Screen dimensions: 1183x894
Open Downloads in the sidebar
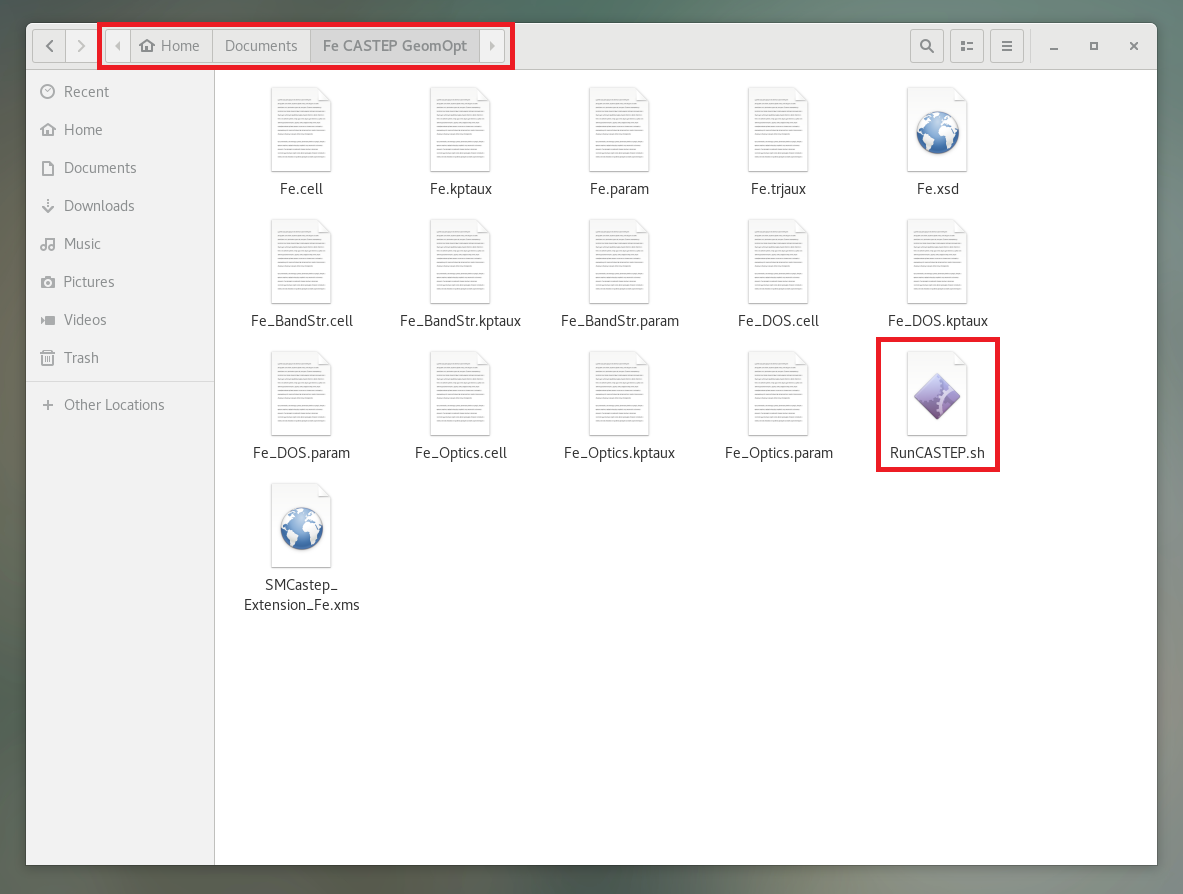tap(98, 206)
